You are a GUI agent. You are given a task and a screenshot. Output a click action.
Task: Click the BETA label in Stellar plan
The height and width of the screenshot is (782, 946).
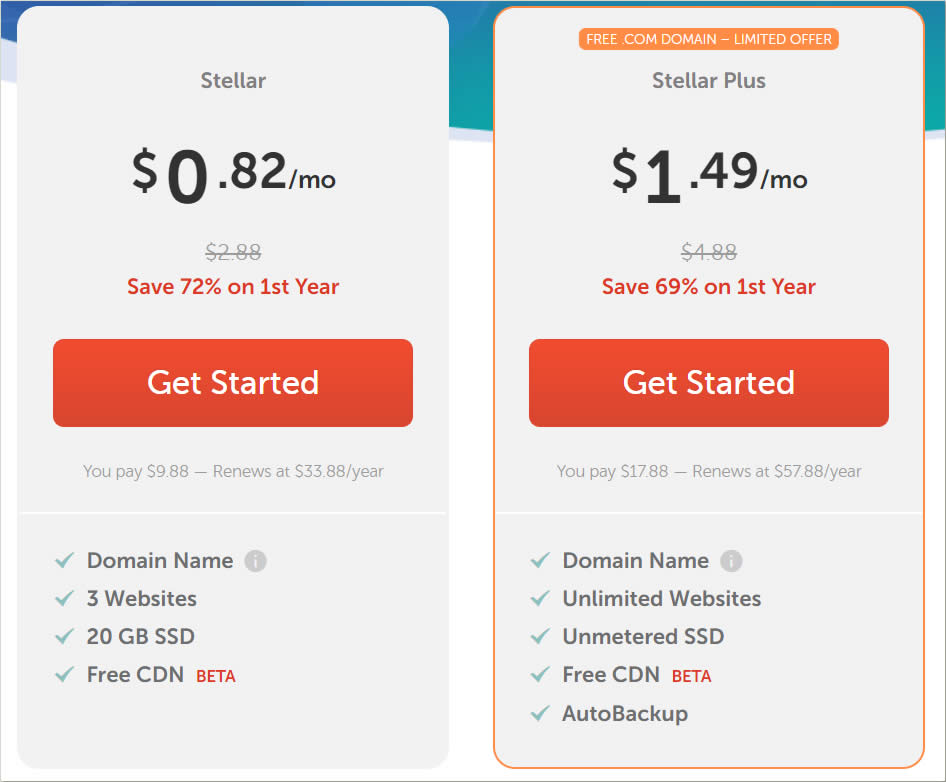click(216, 676)
